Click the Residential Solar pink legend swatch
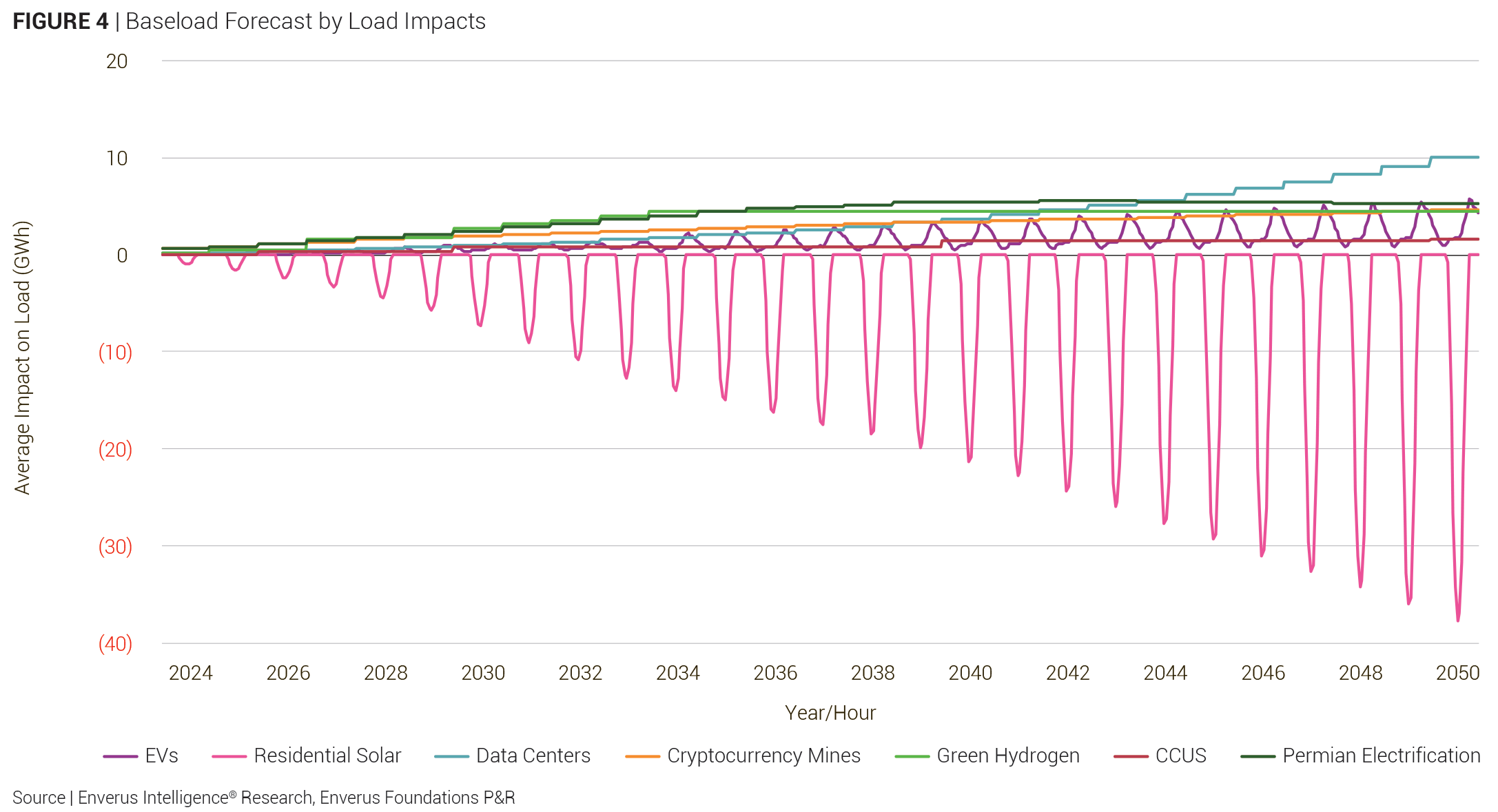 point(229,756)
